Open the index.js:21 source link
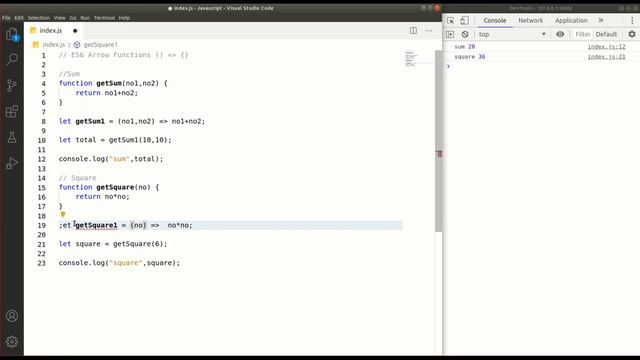This screenshot has width=640, height=360. click(606, 57)
